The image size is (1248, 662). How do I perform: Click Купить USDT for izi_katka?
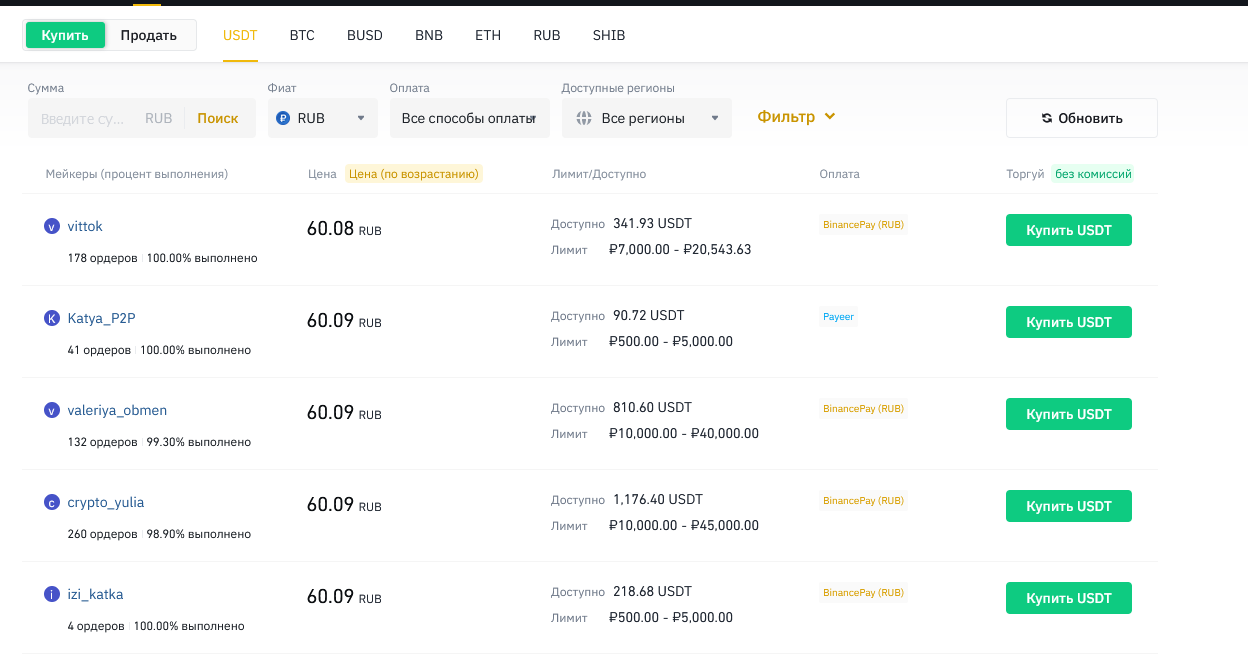tap(1069, 598)
